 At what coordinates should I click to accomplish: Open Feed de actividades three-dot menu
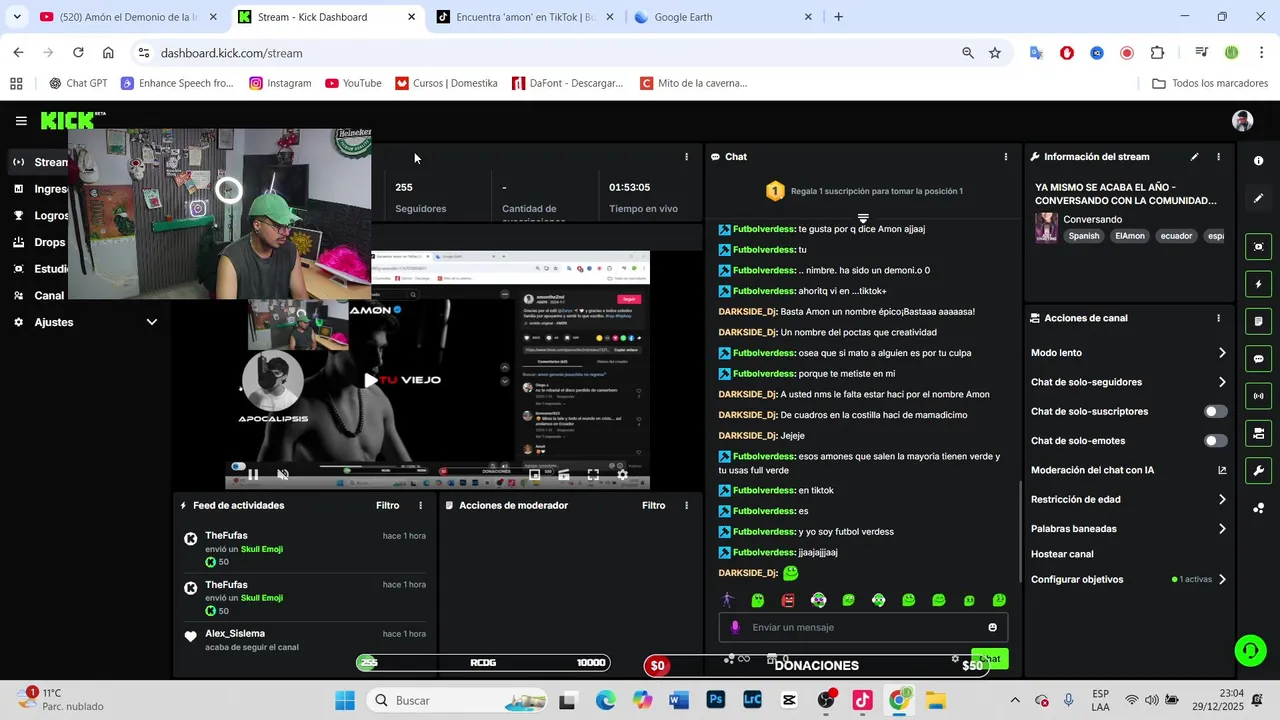pos(420,506)
